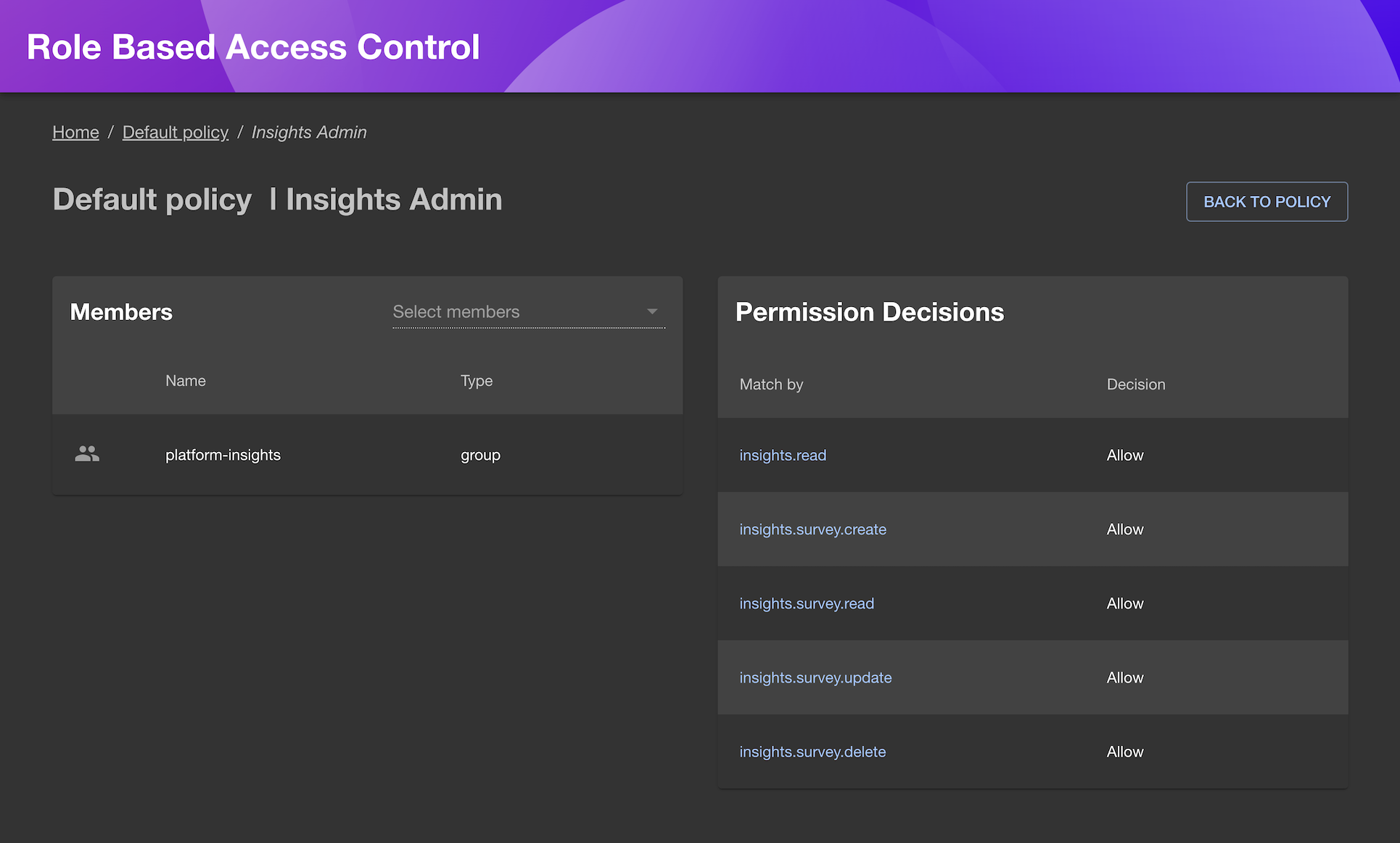The image size is (1400, 843).
Task: Click the Role Based Access Control title
Action: coord(253,47)
